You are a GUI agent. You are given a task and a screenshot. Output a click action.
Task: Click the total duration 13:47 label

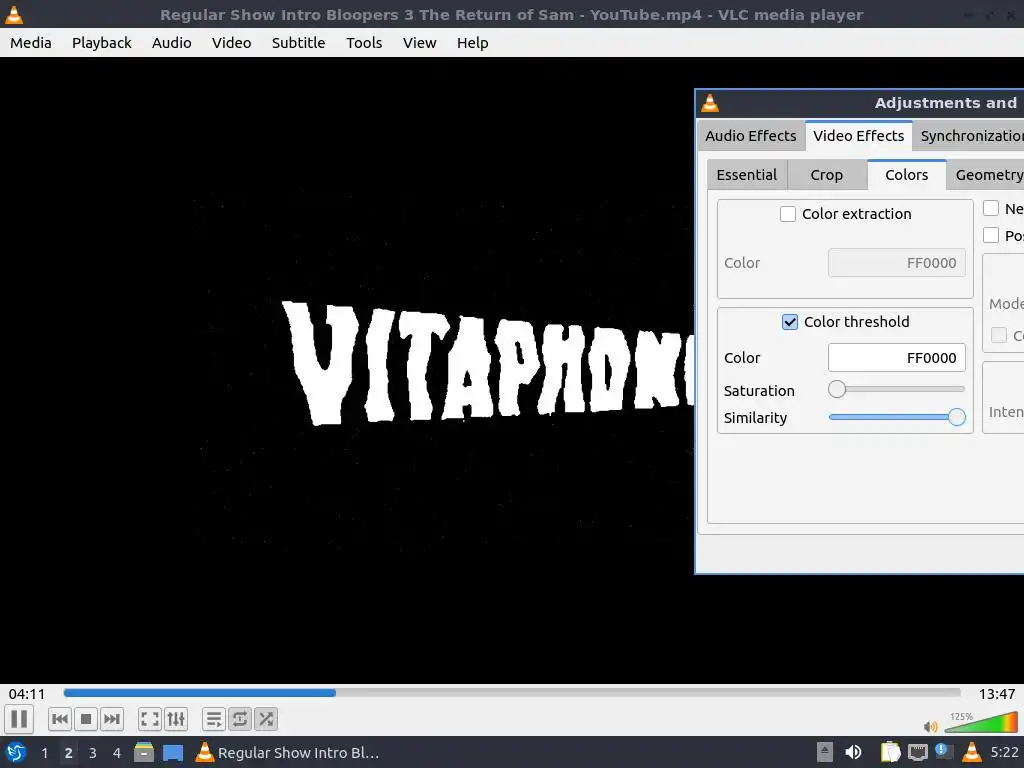[997, 694]
